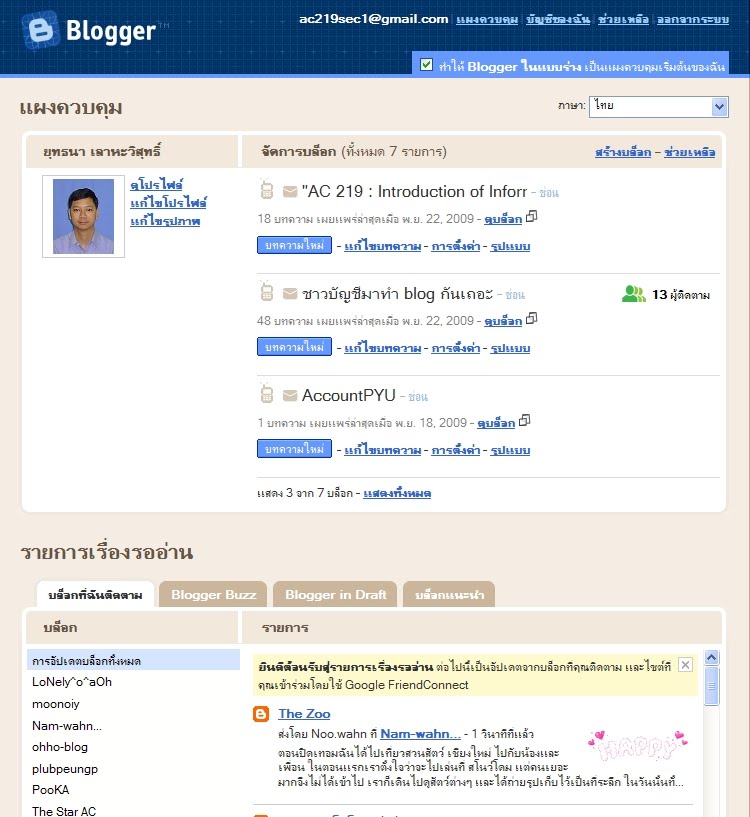Screen dimensions: 750x817
Task: Click สร้างบล็อก create blog link
Action: click(623, 152)
